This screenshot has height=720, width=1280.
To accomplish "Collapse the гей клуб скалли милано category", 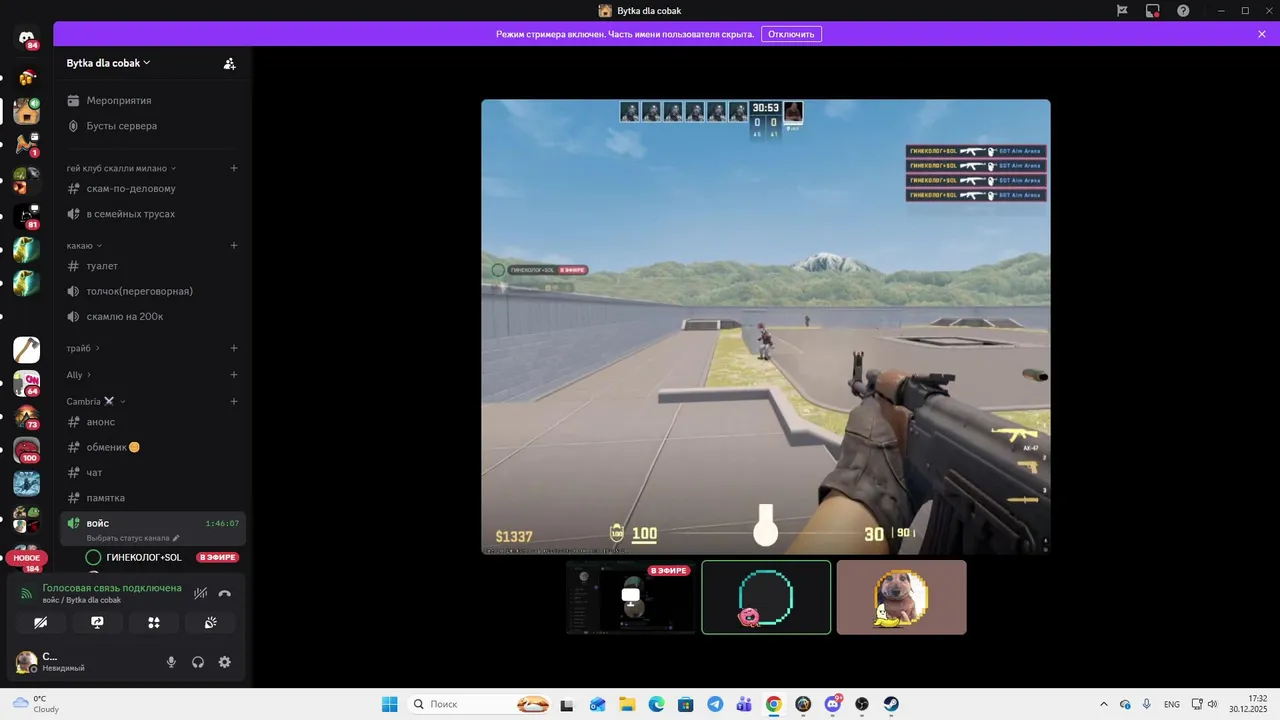I will click(x=121, y=168).
